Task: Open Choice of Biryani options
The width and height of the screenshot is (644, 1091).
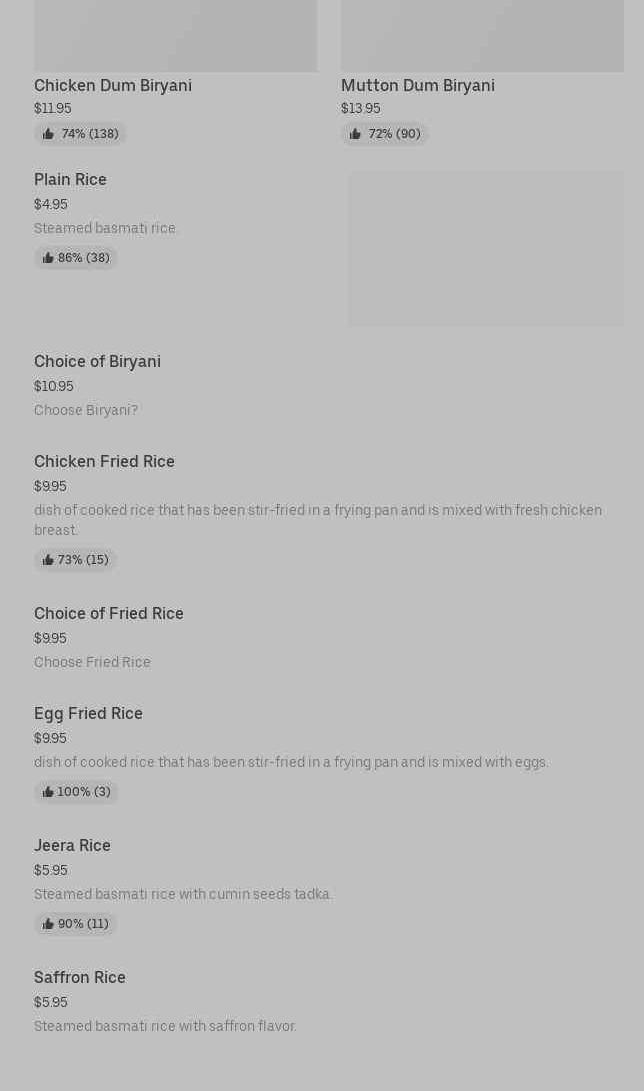Action: coord(97,362)
